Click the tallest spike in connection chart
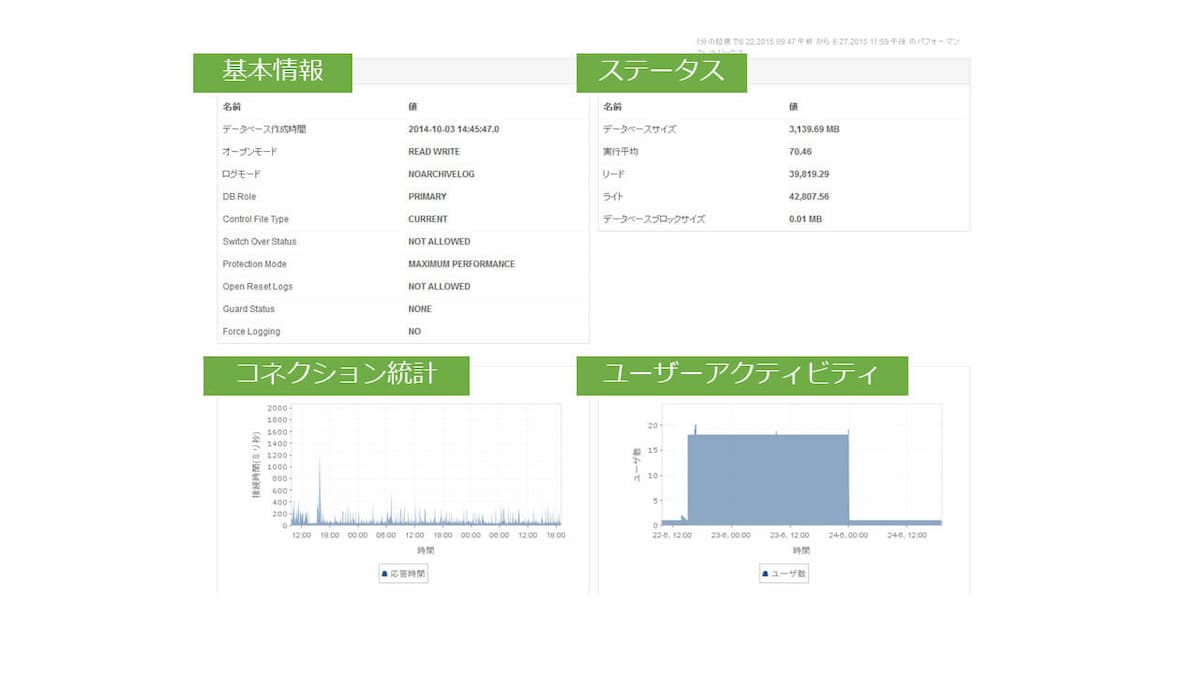The image size is (1200, 675). pos(320,465)
